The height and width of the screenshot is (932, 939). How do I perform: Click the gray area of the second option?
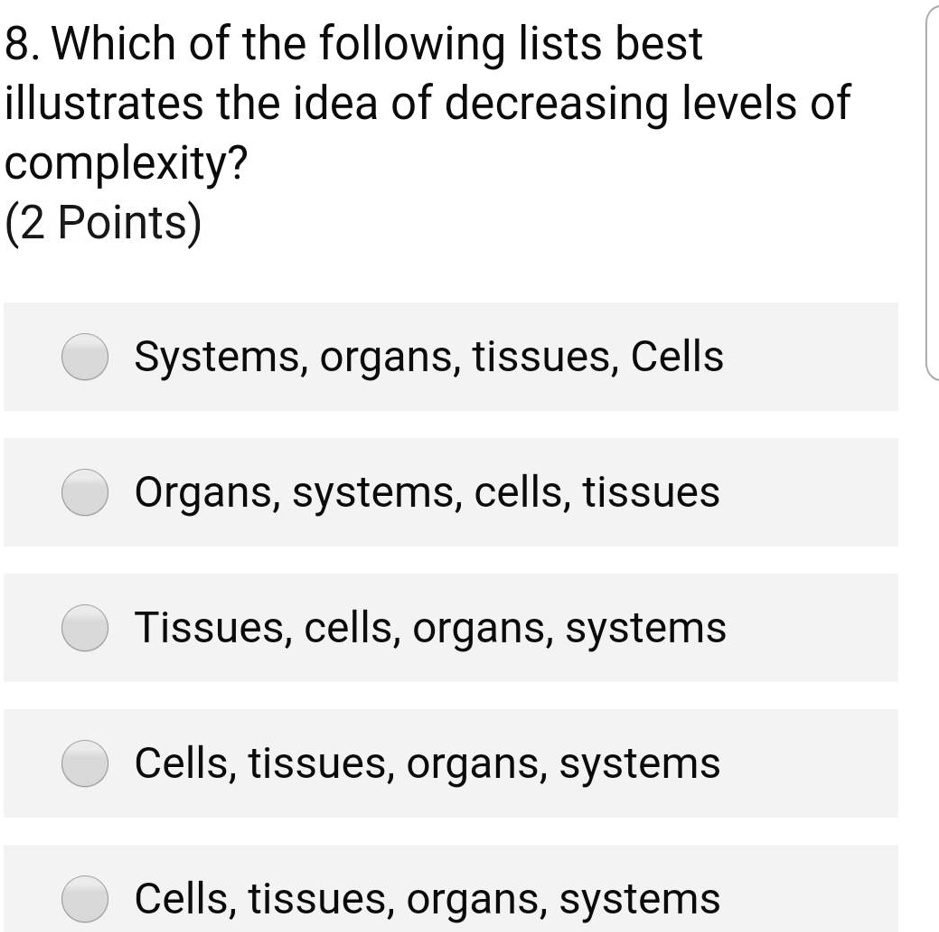(800, 492)
